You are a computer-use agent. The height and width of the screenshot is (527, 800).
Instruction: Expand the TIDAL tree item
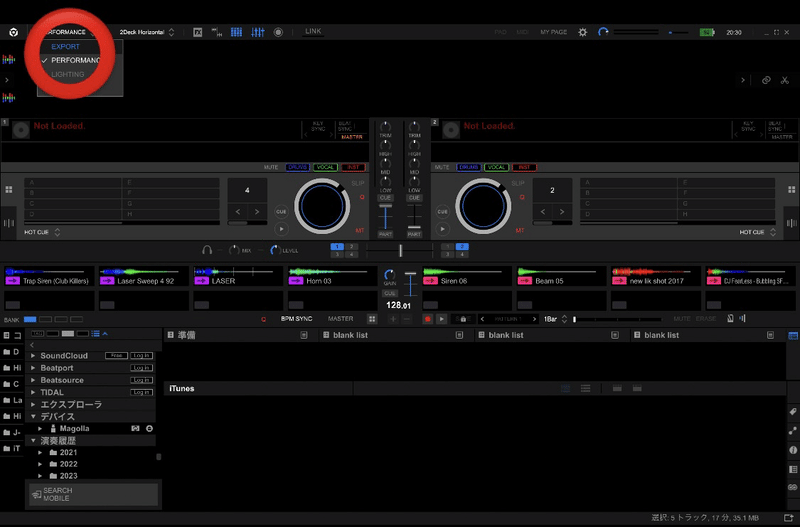(33, 392)
